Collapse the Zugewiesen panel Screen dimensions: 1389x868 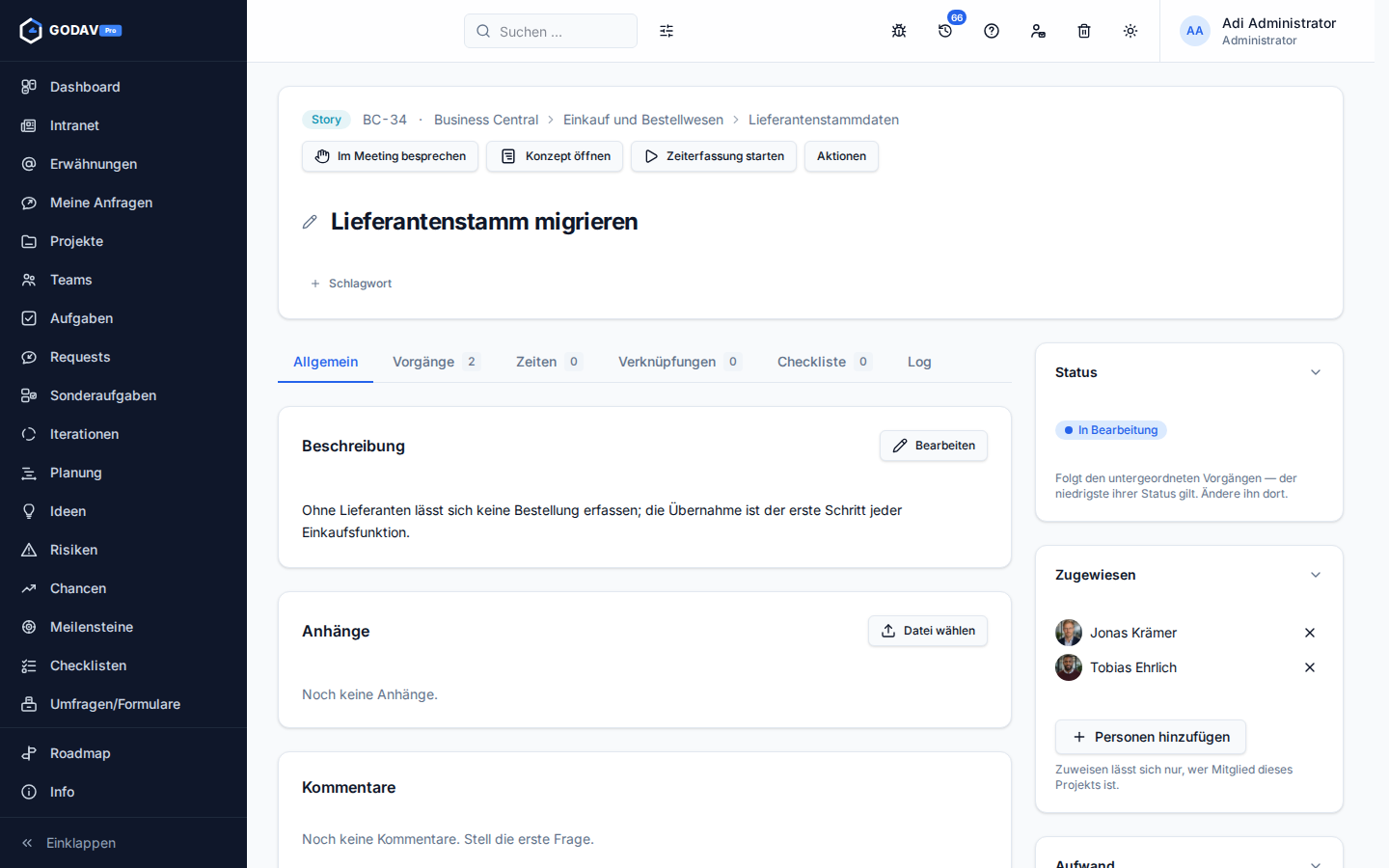[x=1316, y=575]
